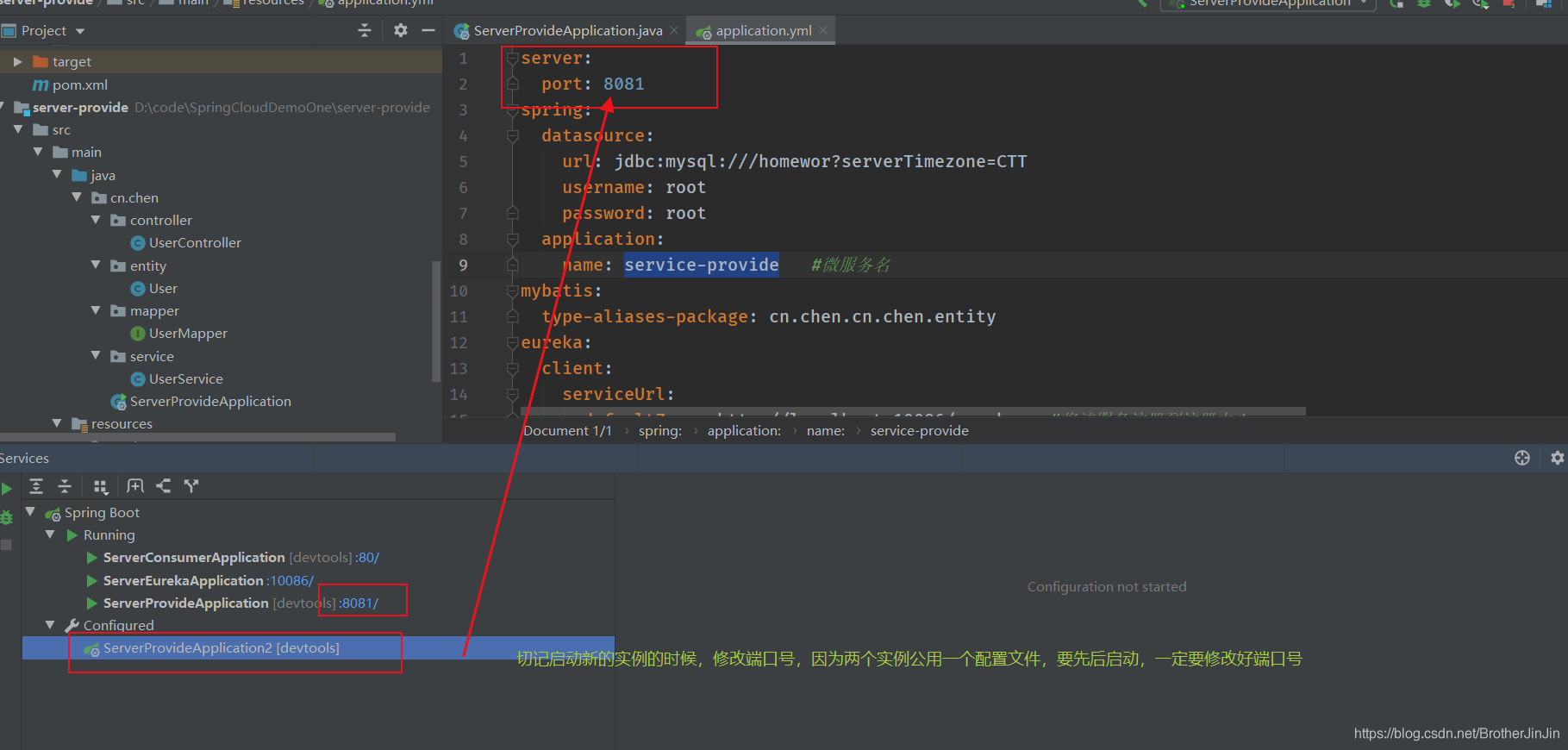Collapse all in the Project panel
Image resolution: width=1568 pixels, height=750 pixels.
coord(365,30)
